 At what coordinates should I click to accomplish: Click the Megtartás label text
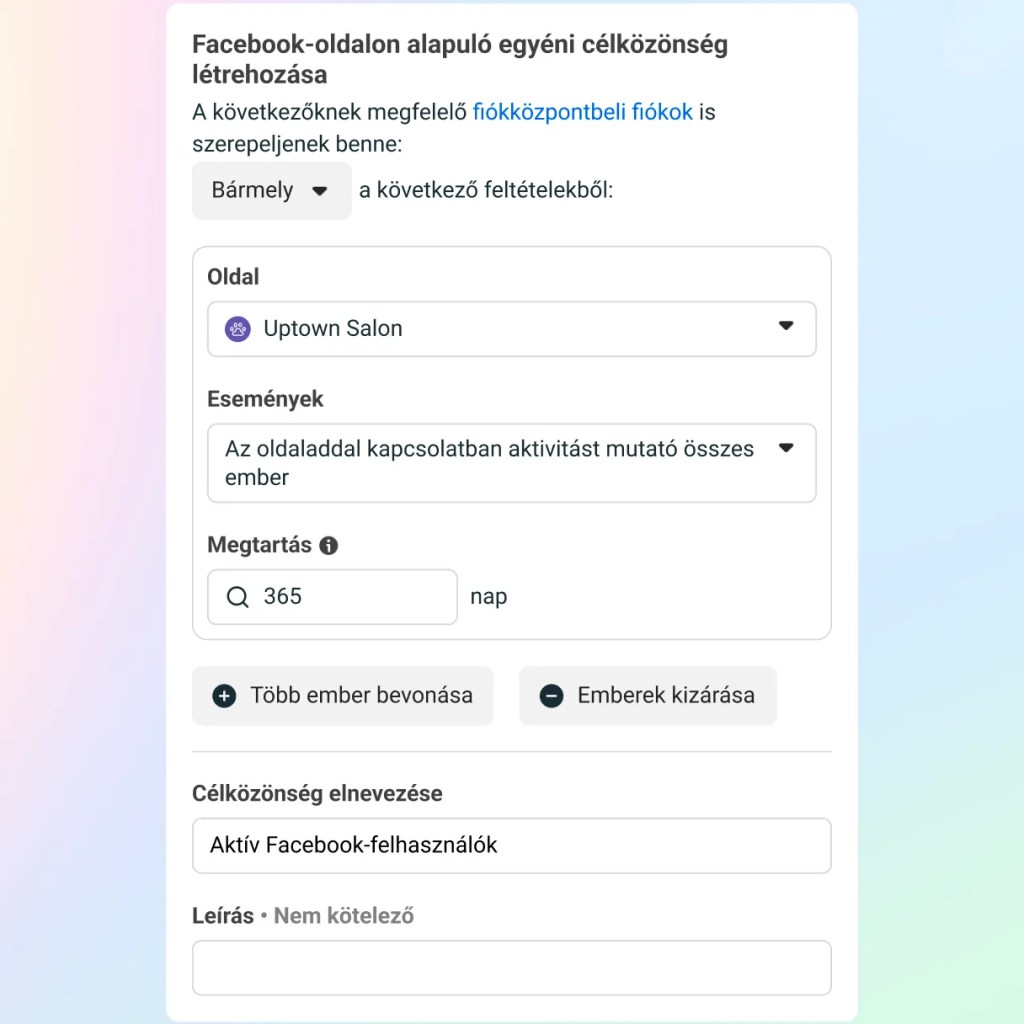click(259, 546)
